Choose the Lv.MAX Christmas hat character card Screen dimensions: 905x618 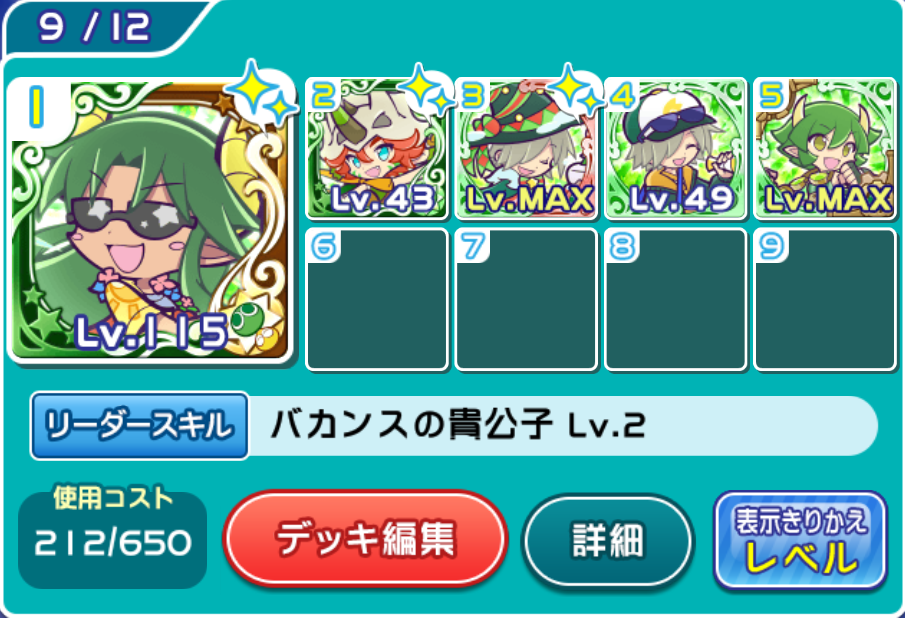click(526, 149)
